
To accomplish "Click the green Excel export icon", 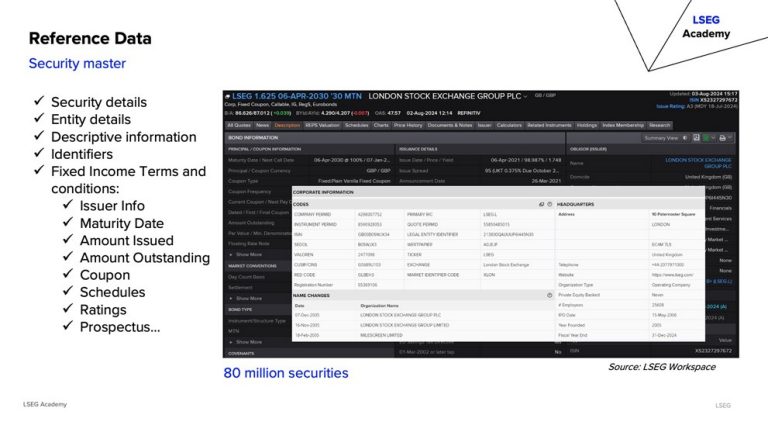I will coord(706,138).
